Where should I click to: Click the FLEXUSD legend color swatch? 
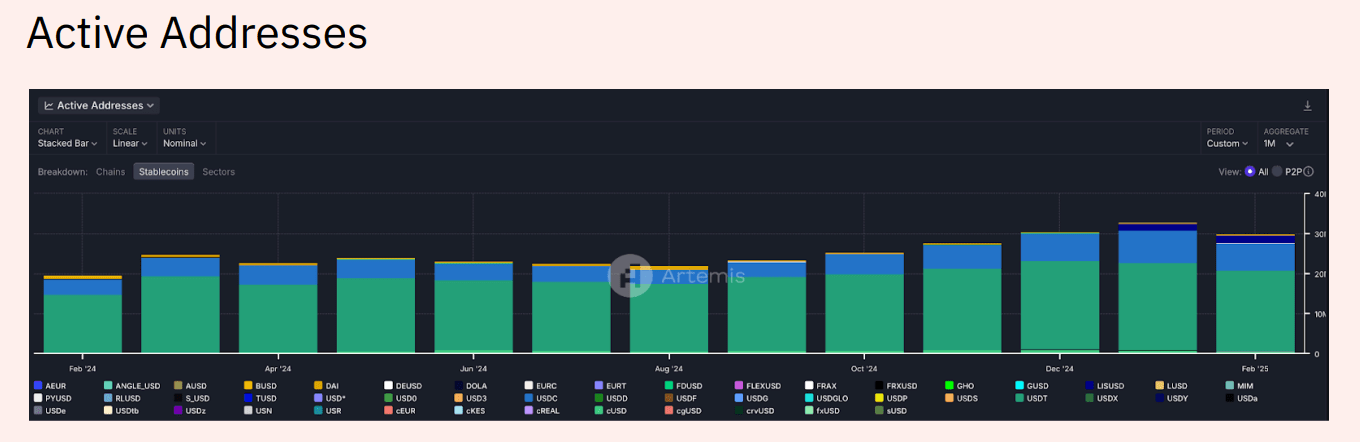[739, 385]
